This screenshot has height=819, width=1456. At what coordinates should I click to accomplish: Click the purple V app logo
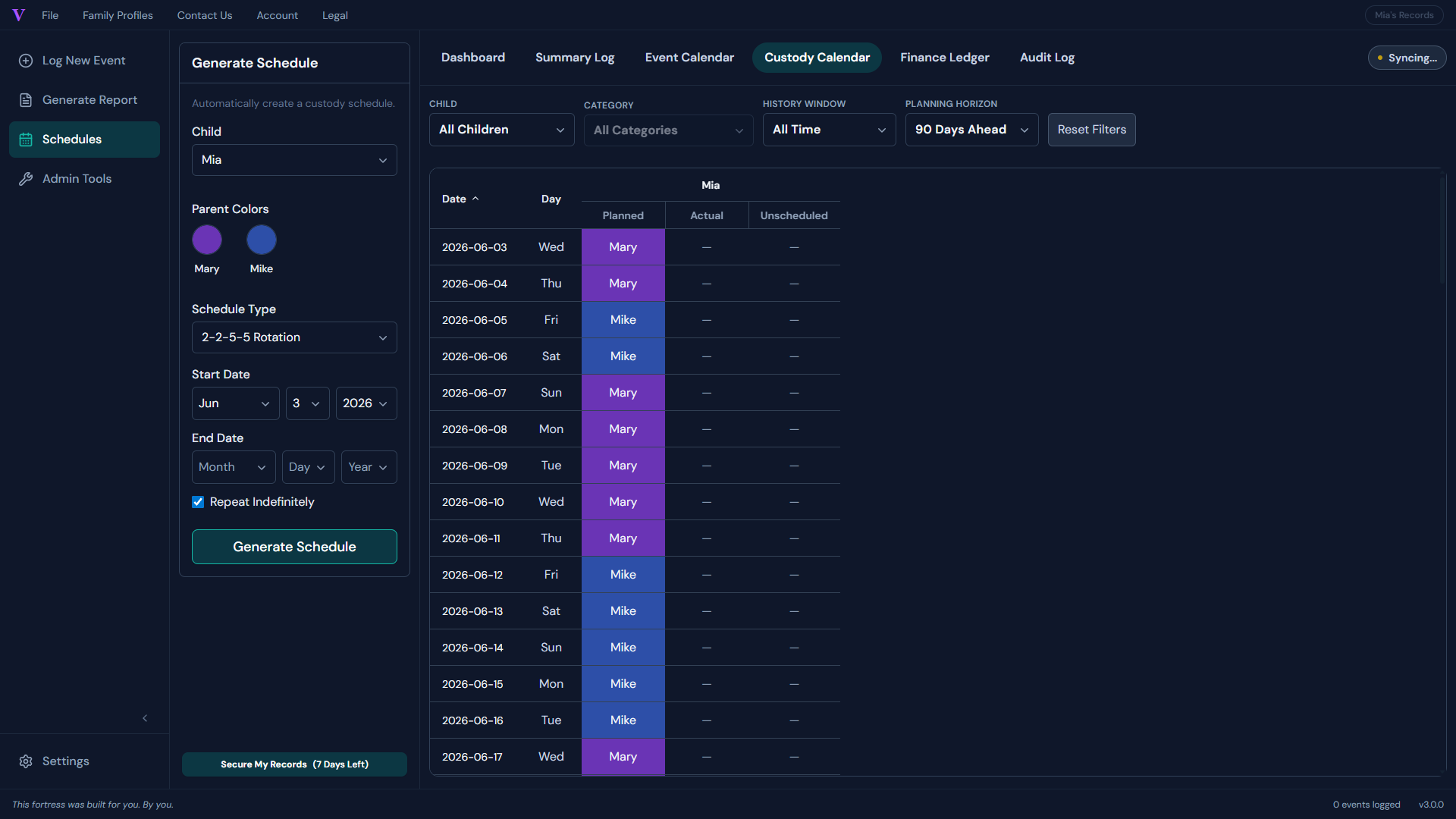[19, 15]
